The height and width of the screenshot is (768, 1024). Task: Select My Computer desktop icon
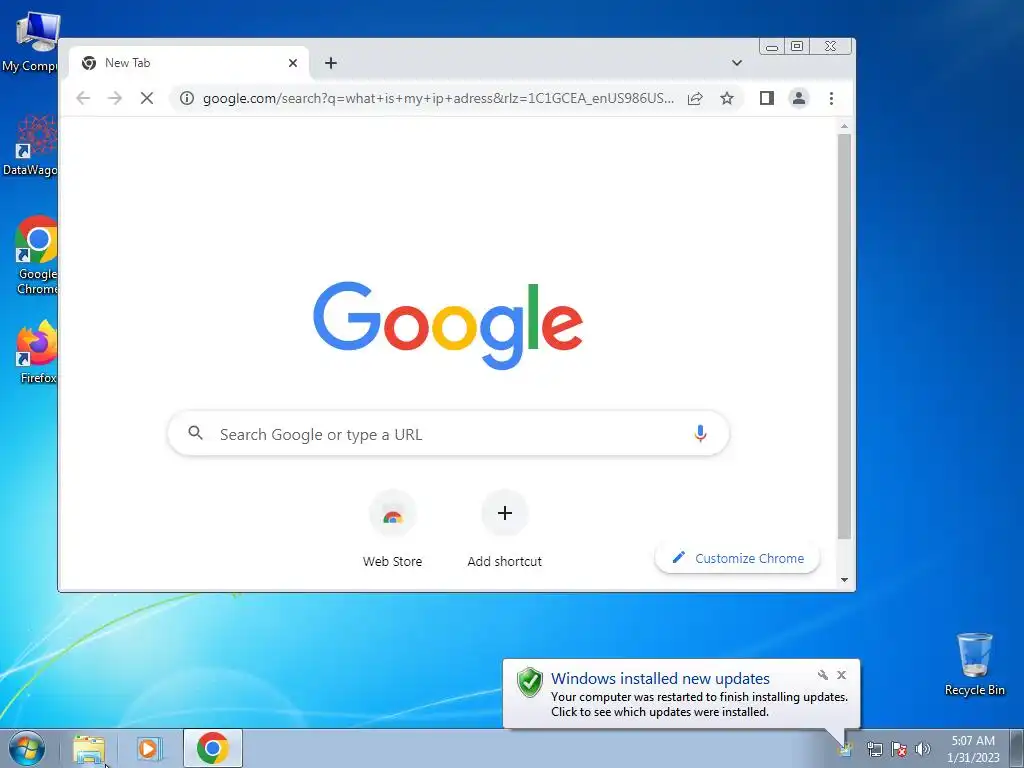(x=30, y=42)
